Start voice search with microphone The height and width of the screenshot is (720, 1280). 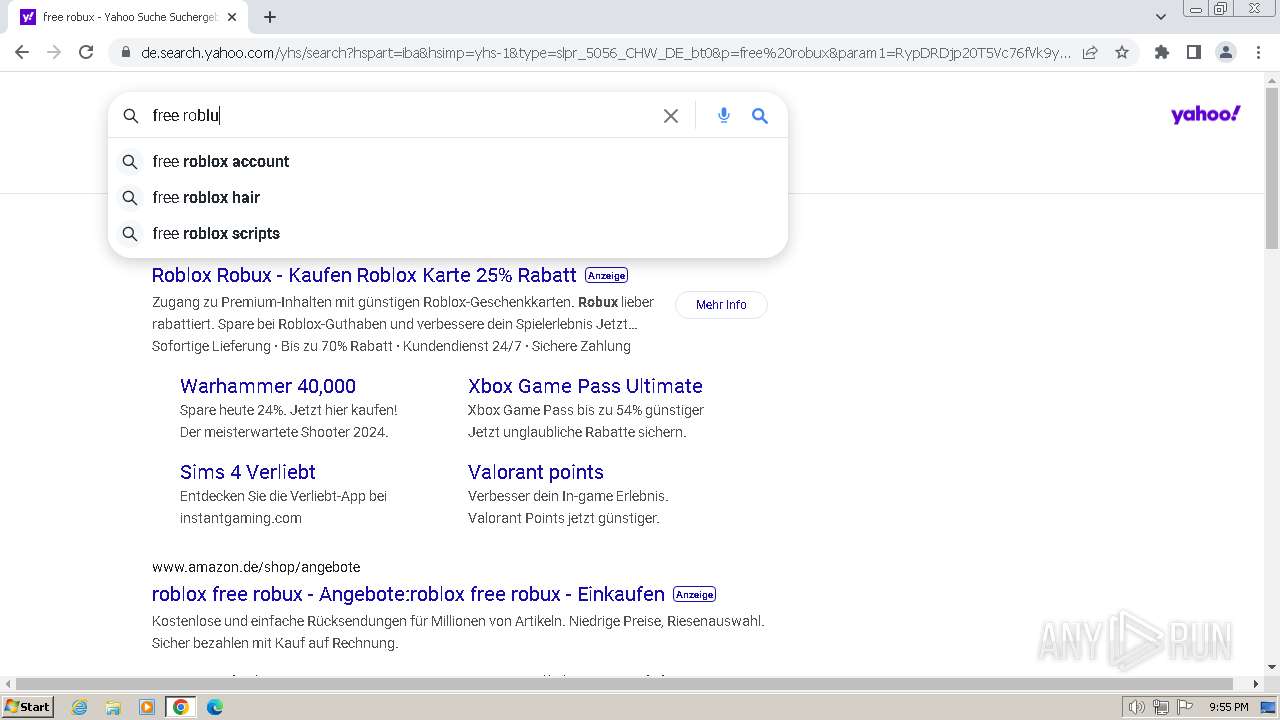724,116
